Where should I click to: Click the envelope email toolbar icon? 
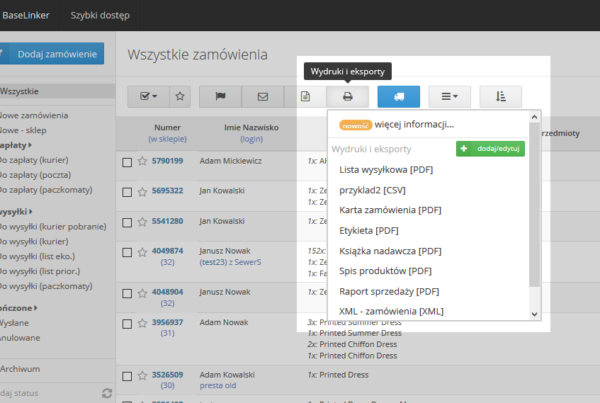[263, 97]
